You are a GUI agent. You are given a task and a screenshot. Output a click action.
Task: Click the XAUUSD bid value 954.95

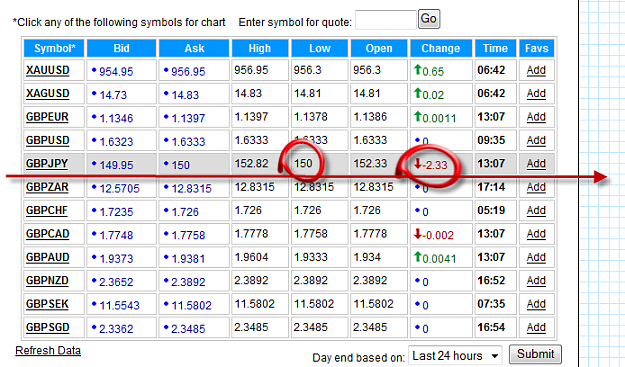click(x=116, y=72)
